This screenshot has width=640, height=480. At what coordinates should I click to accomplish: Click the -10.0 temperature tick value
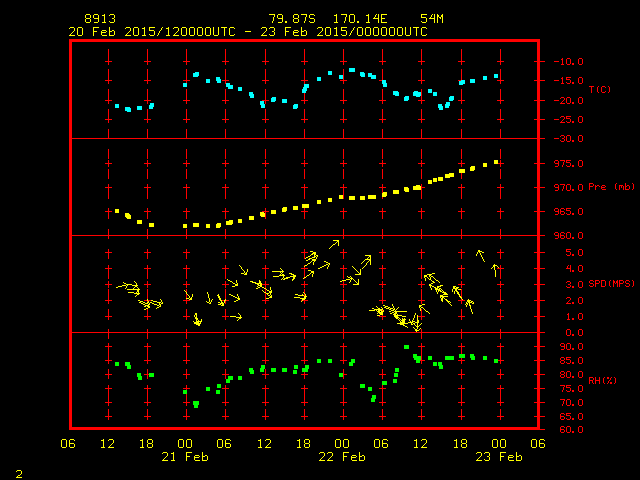pyautogui.click(x=568, y=62)
